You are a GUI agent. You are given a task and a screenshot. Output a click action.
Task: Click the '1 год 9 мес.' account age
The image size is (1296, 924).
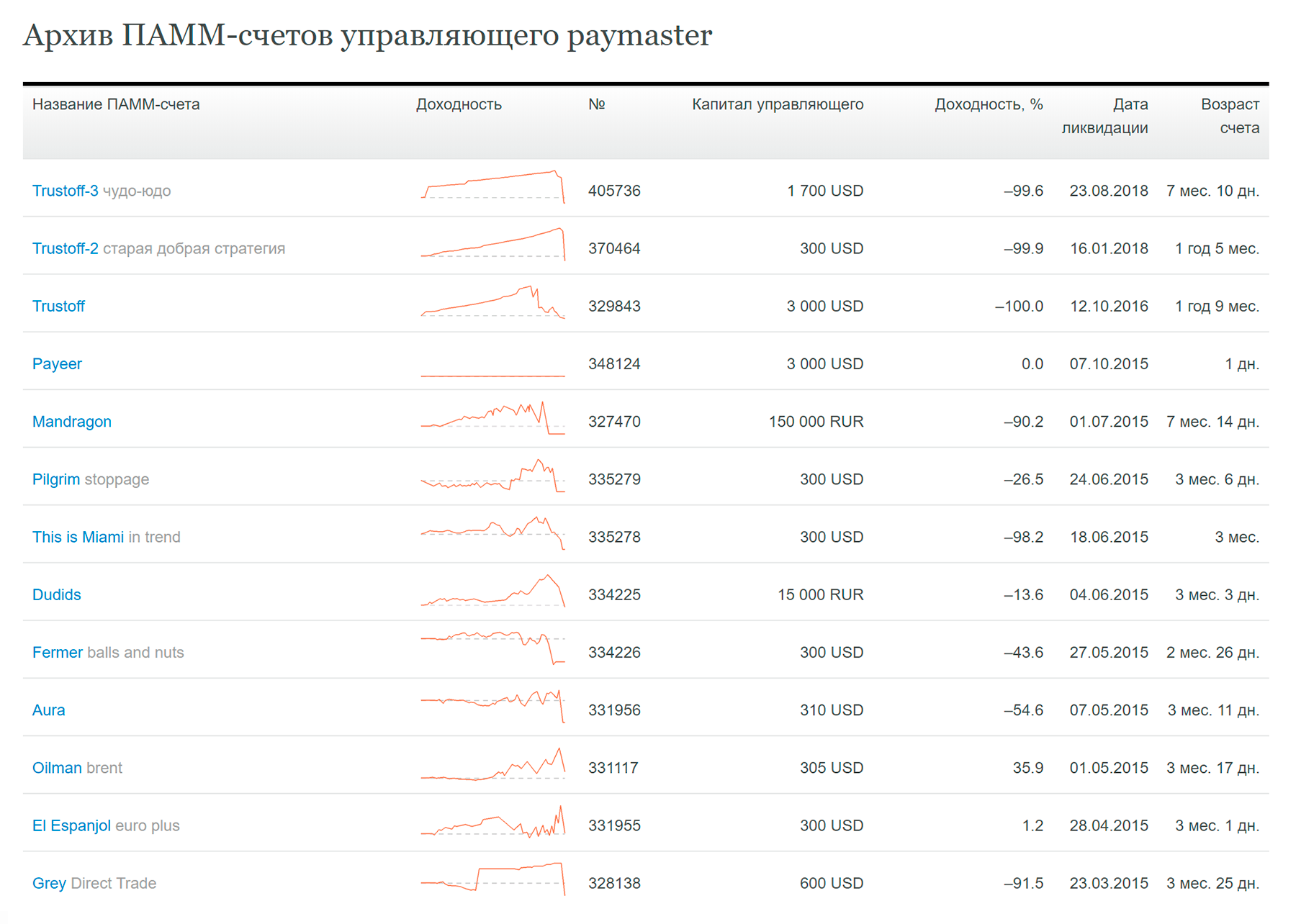click(x=1218, y=306)
